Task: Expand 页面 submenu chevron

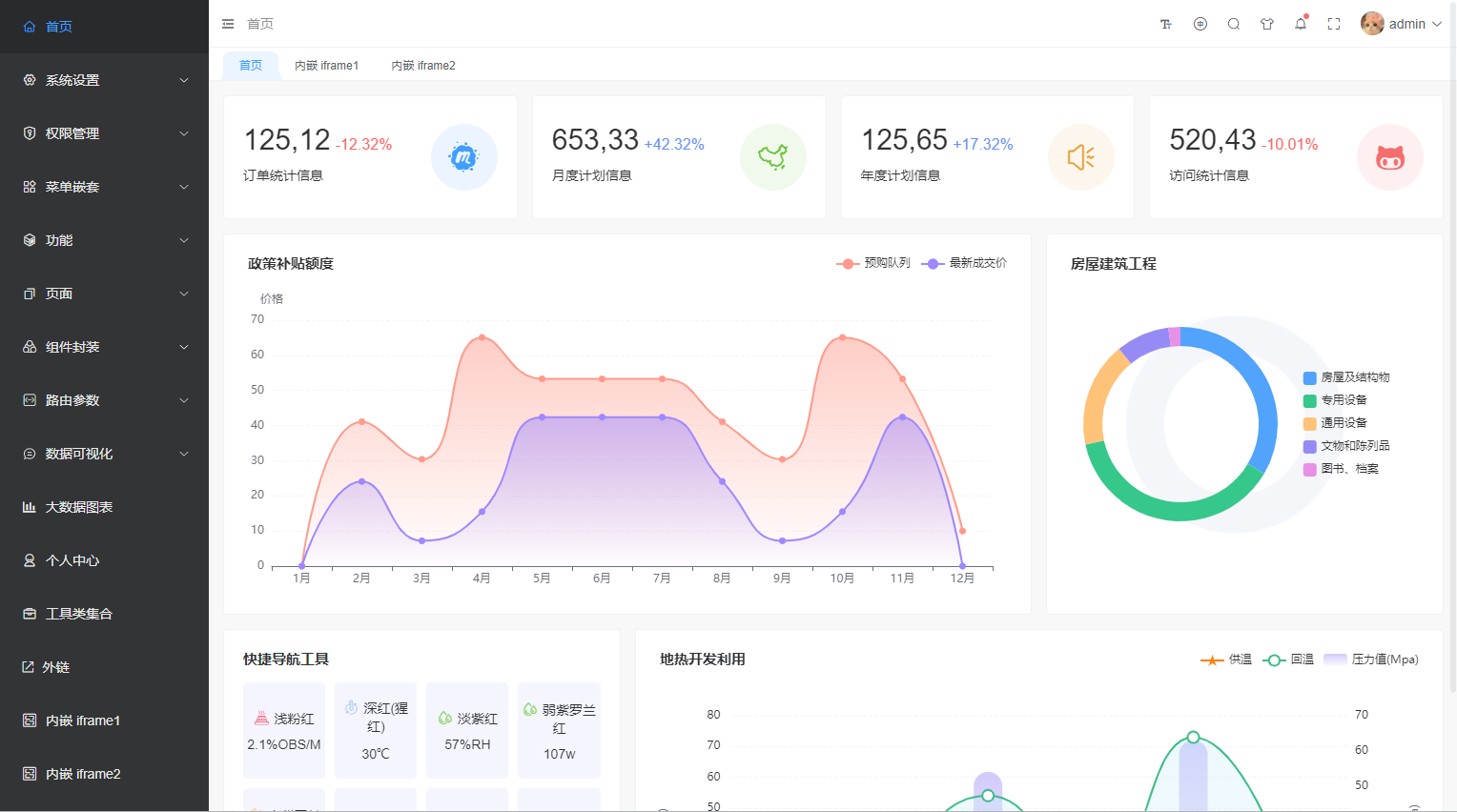Action: (184, 294)
